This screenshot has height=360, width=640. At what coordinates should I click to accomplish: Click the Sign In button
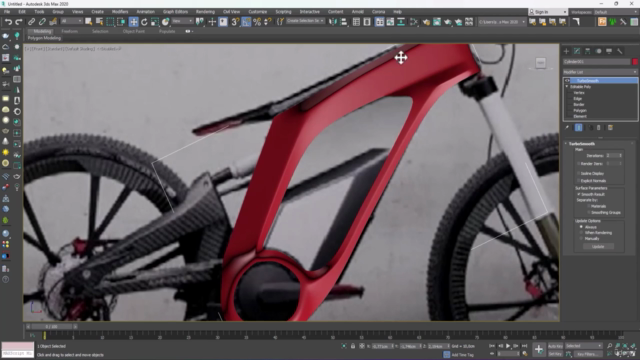(x=548, y=12)
